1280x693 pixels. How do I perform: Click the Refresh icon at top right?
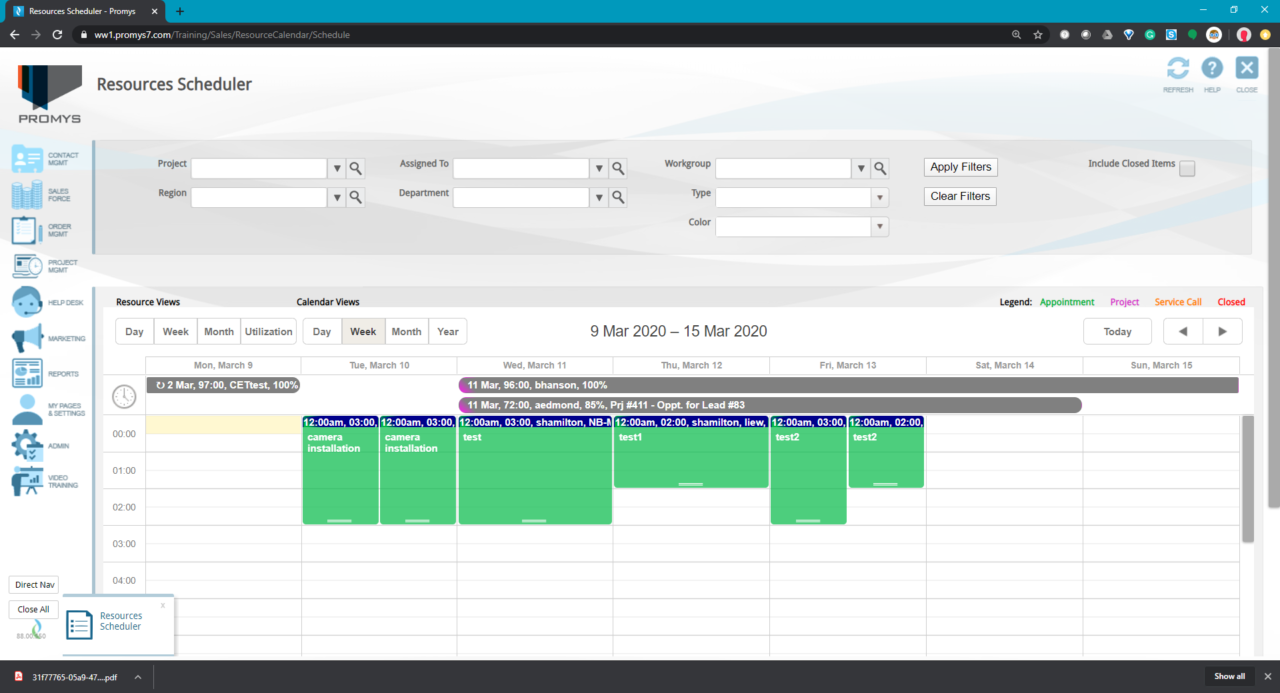coord(1178,68)
